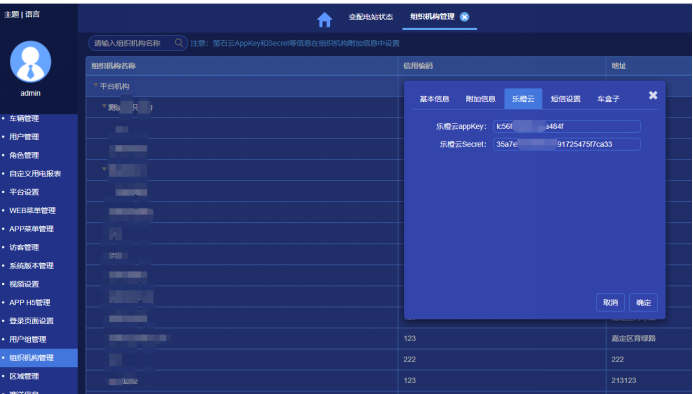Open 访客管理 in the sidebar

coord(24,248)
